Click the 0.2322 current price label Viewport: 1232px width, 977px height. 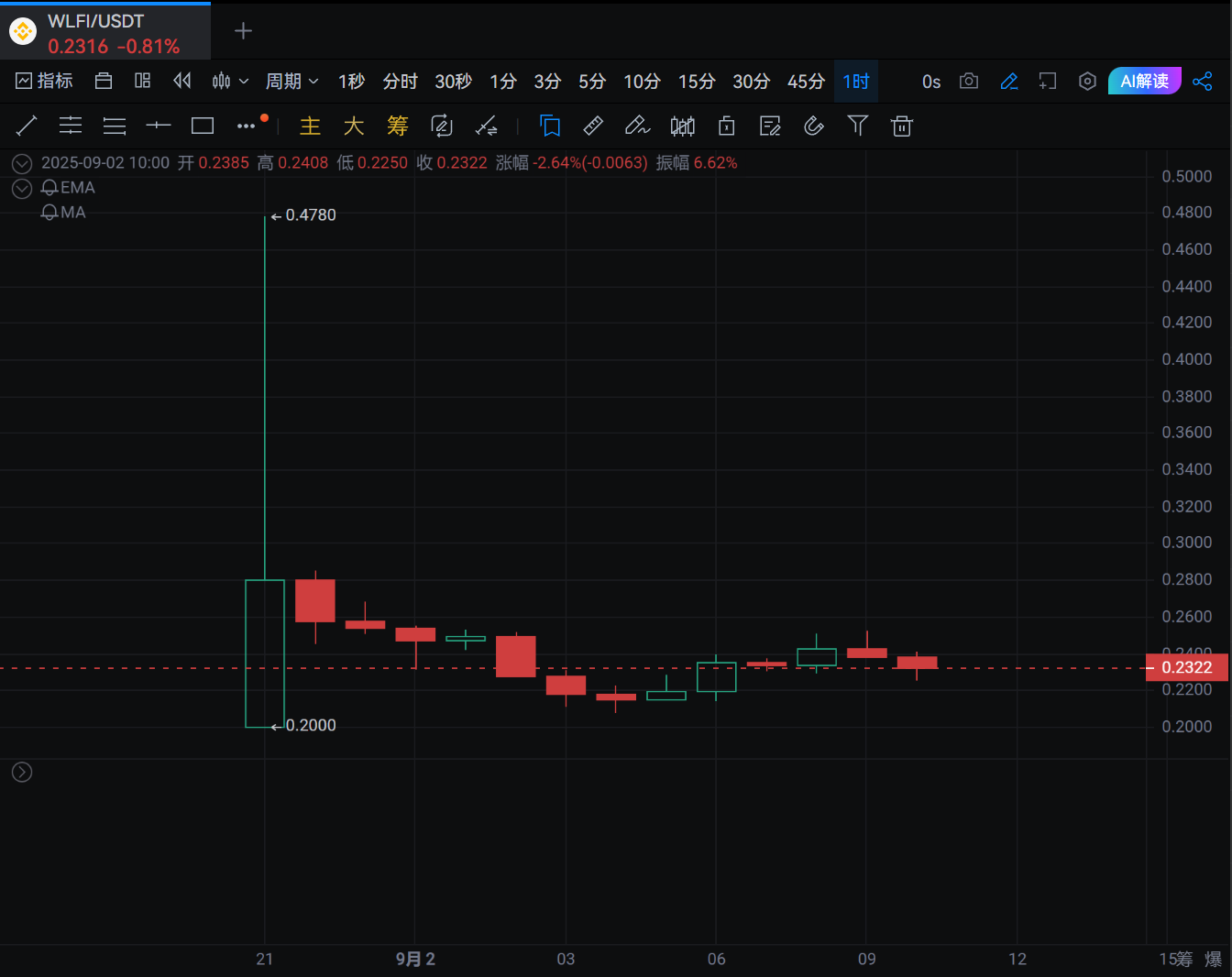coord(1187,667)
